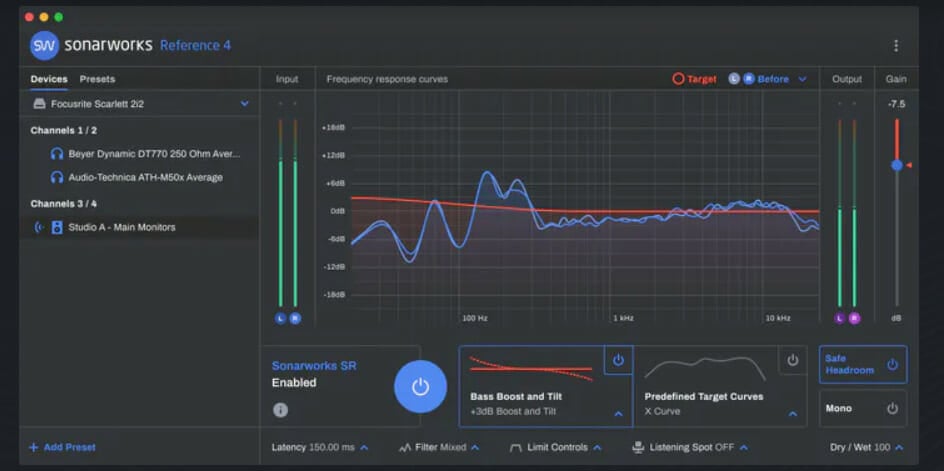944x471 pixels.
Task: Click the active sound-wave indicator icon
Action: [x=39, y=227]
